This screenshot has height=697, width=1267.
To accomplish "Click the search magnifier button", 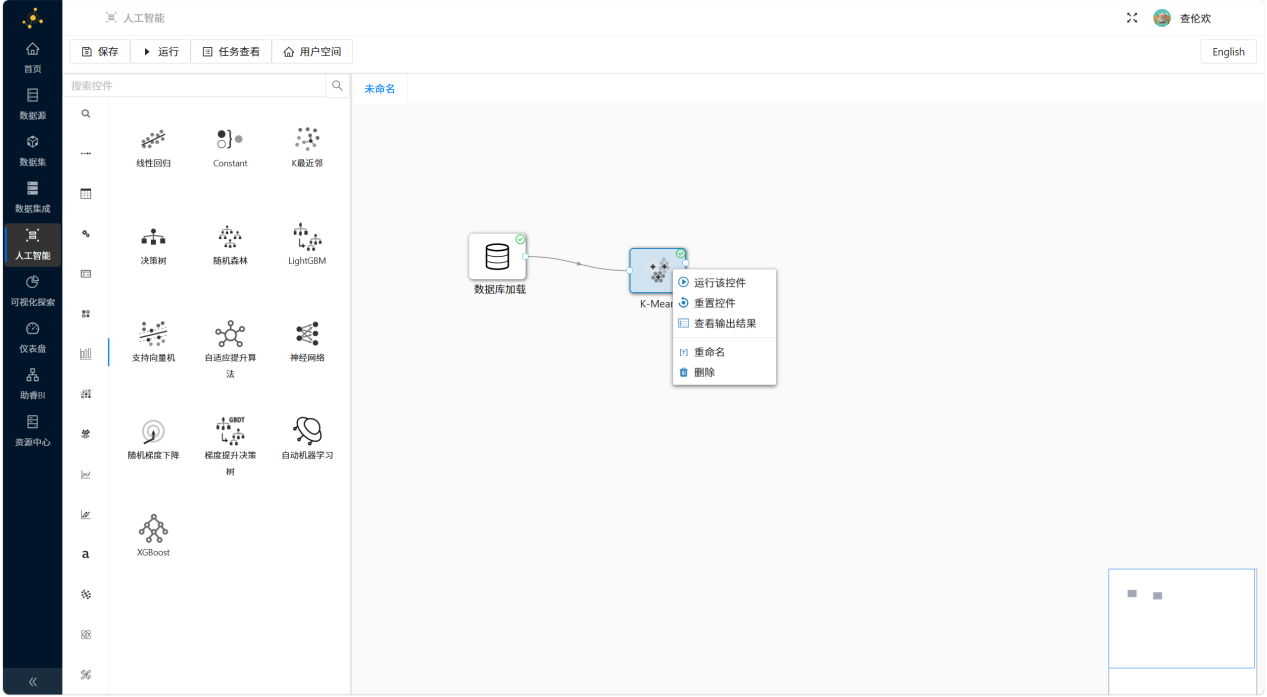I will pyautogui.click(x=338, y=85).
